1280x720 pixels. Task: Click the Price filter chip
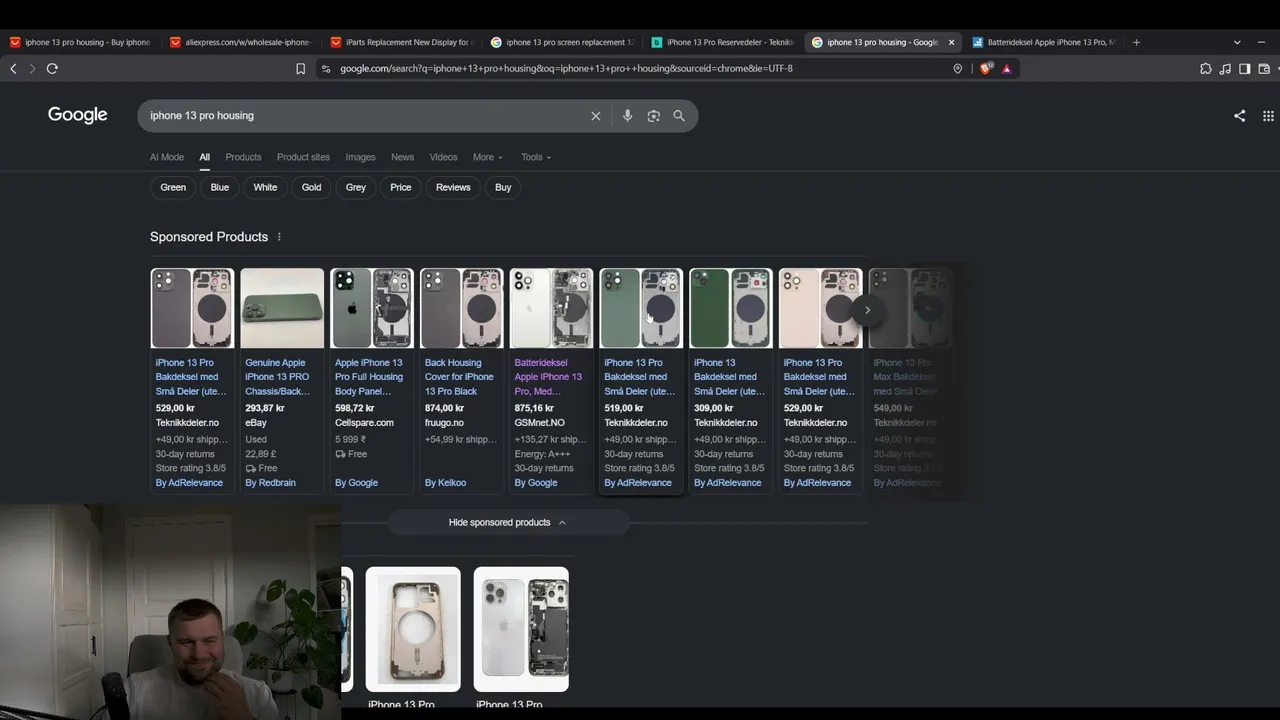(401, 187)
